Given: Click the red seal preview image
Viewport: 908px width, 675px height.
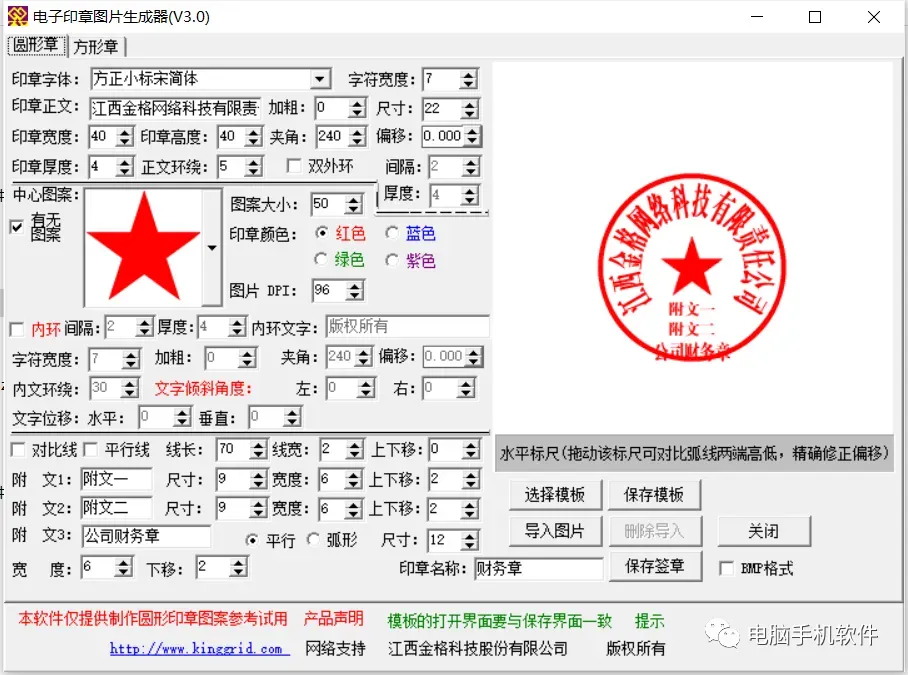Looking at the screenshot, I should (x=693, y=267).
